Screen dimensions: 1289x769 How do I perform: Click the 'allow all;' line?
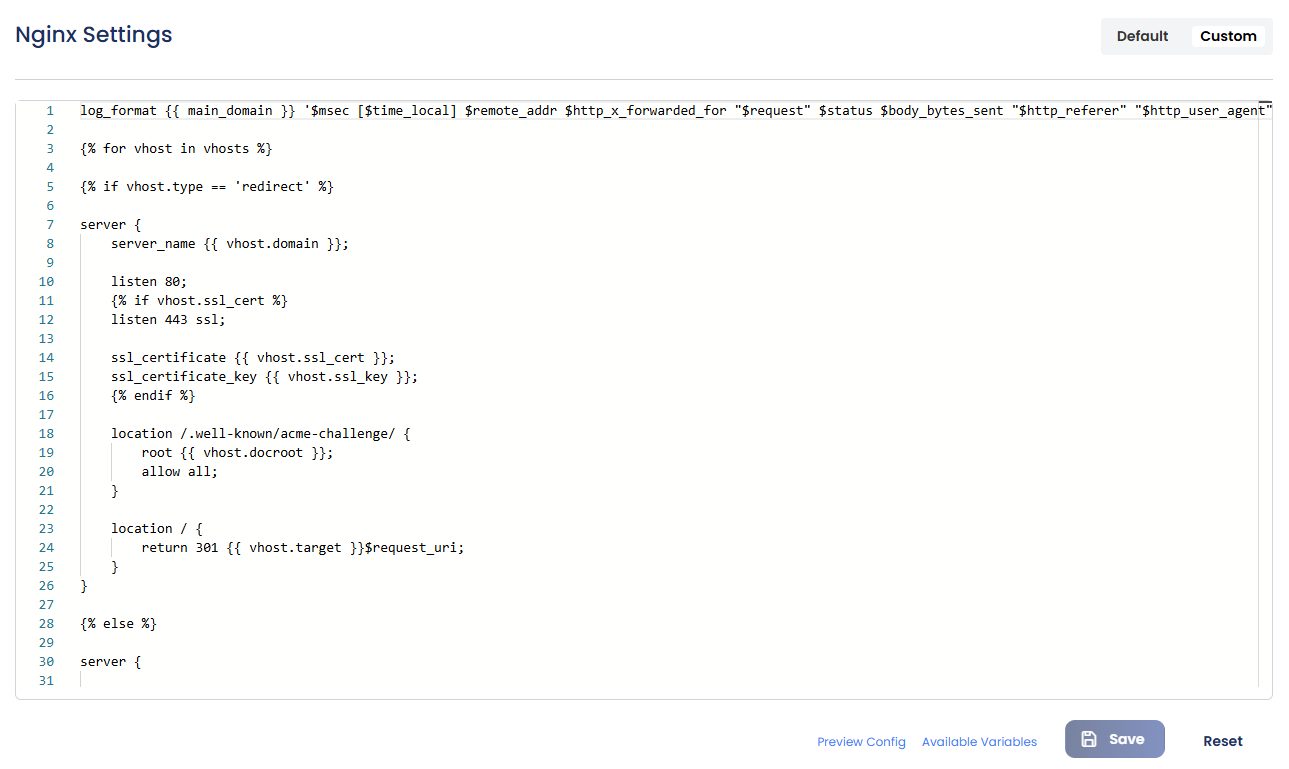179,471
